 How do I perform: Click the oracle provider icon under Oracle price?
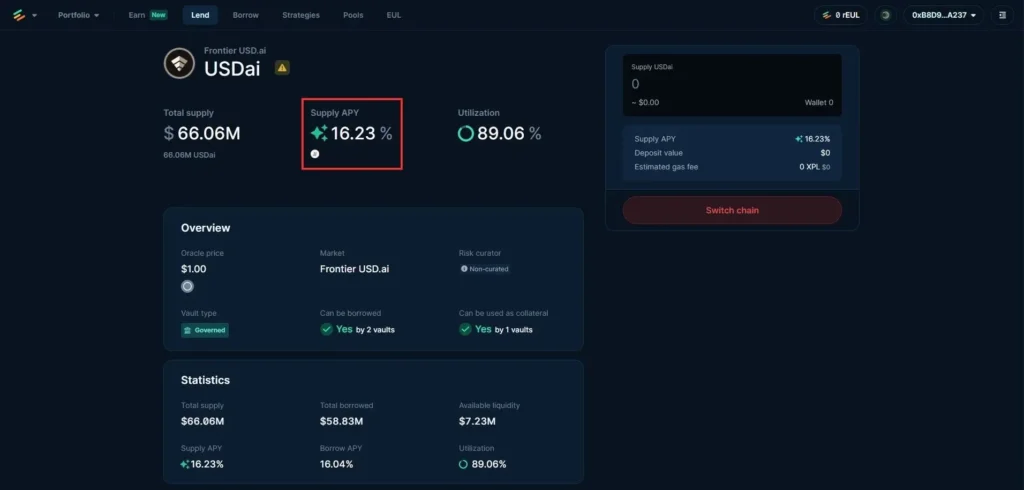[187, 286]
